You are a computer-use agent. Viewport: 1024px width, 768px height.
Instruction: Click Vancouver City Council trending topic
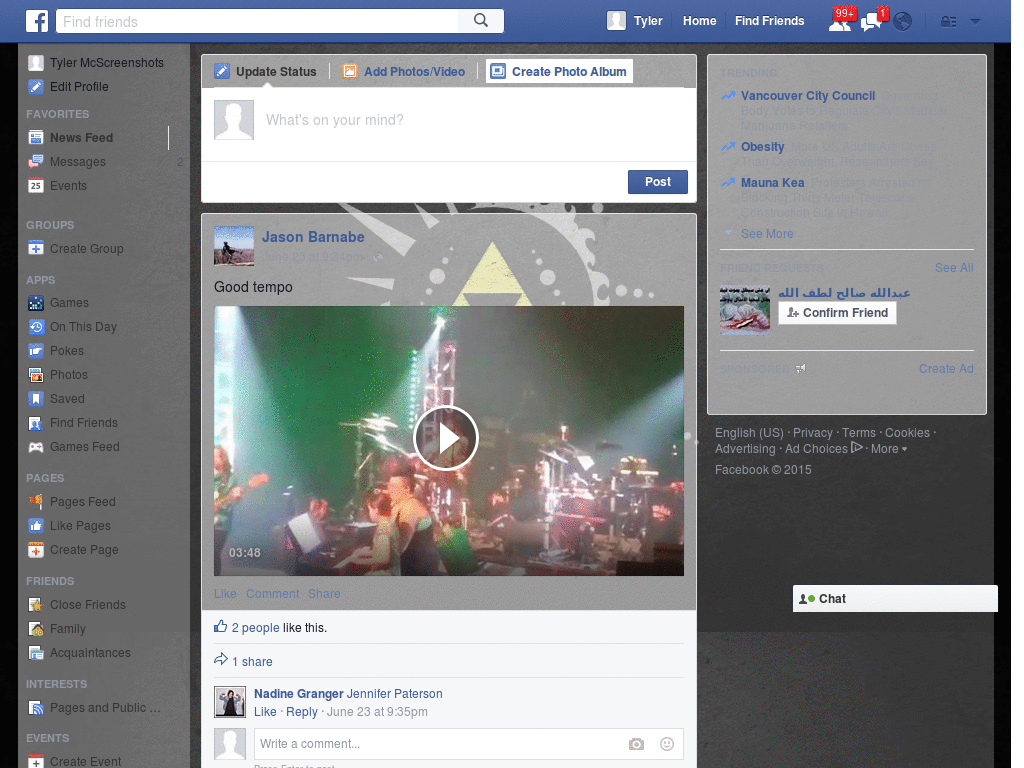point(808,96)
